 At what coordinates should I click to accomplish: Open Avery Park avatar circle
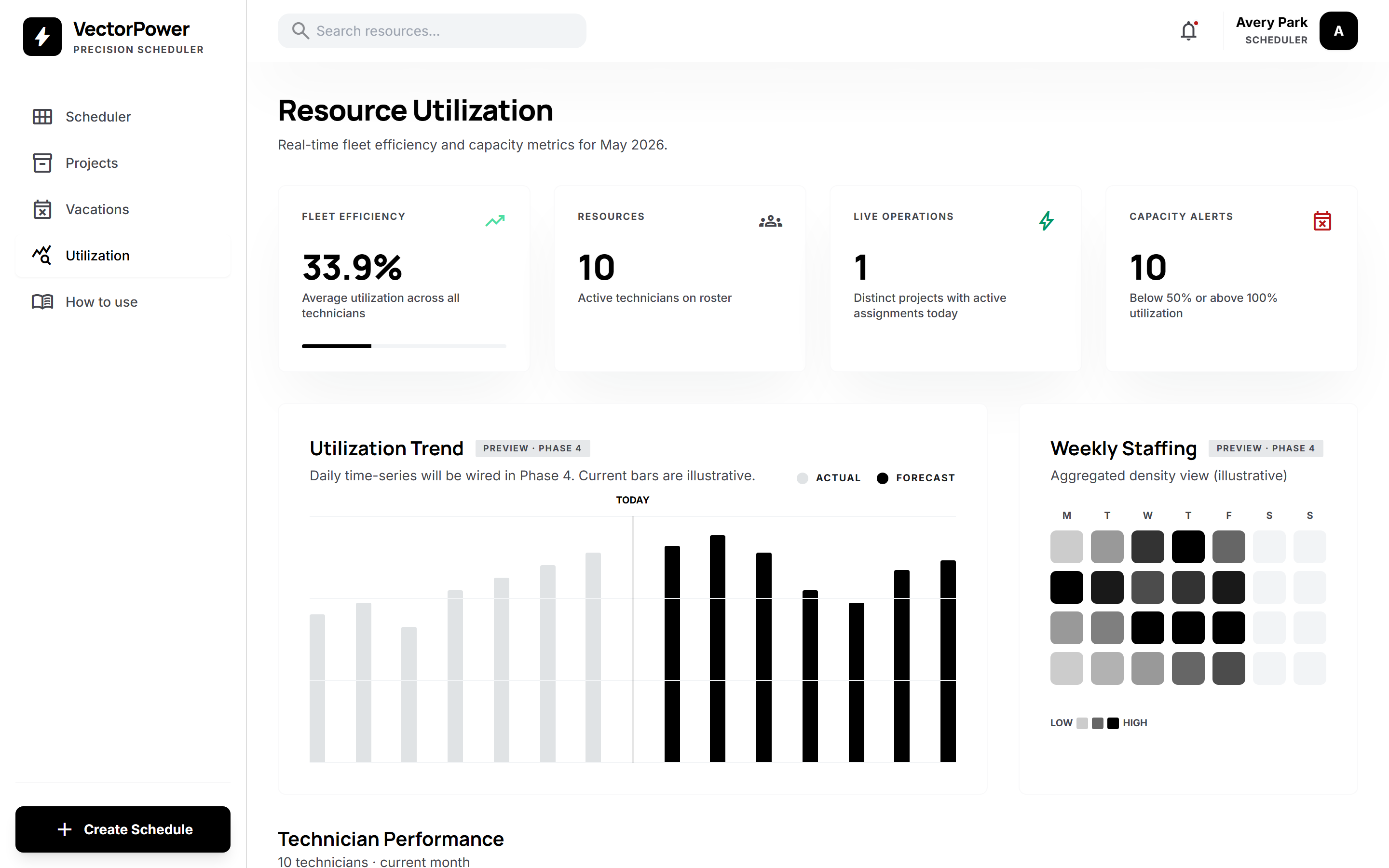point(1338,31)
